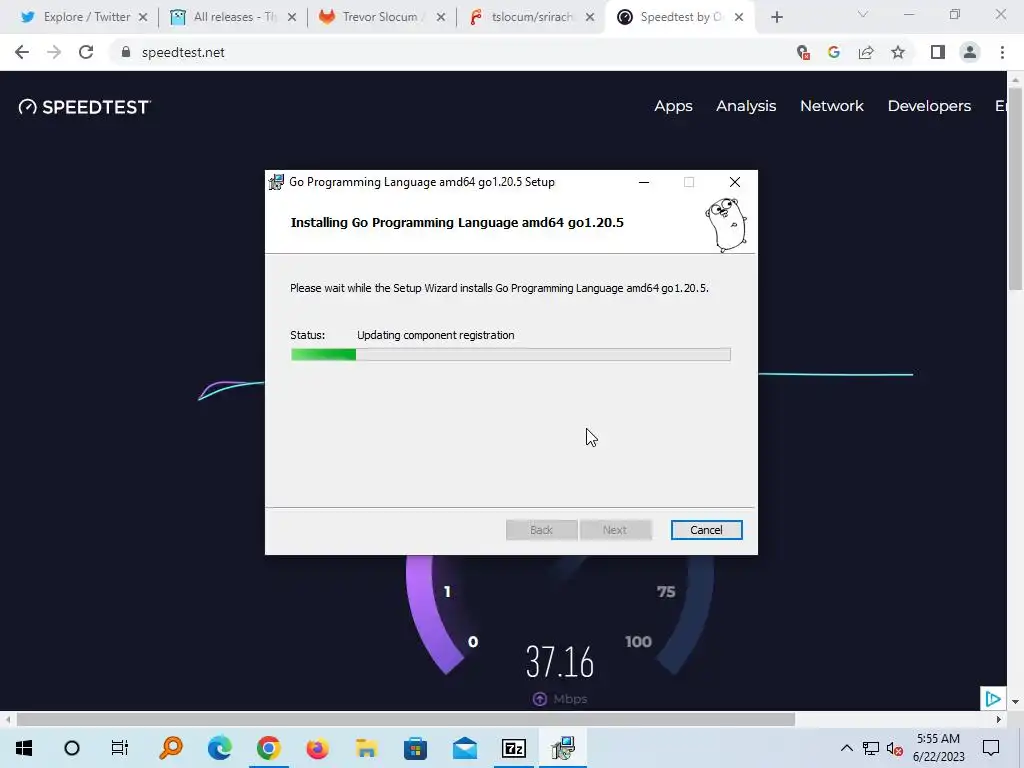Open the blocked cookies icon in address bar
The image size is (1024, 768).
(803, 52)
